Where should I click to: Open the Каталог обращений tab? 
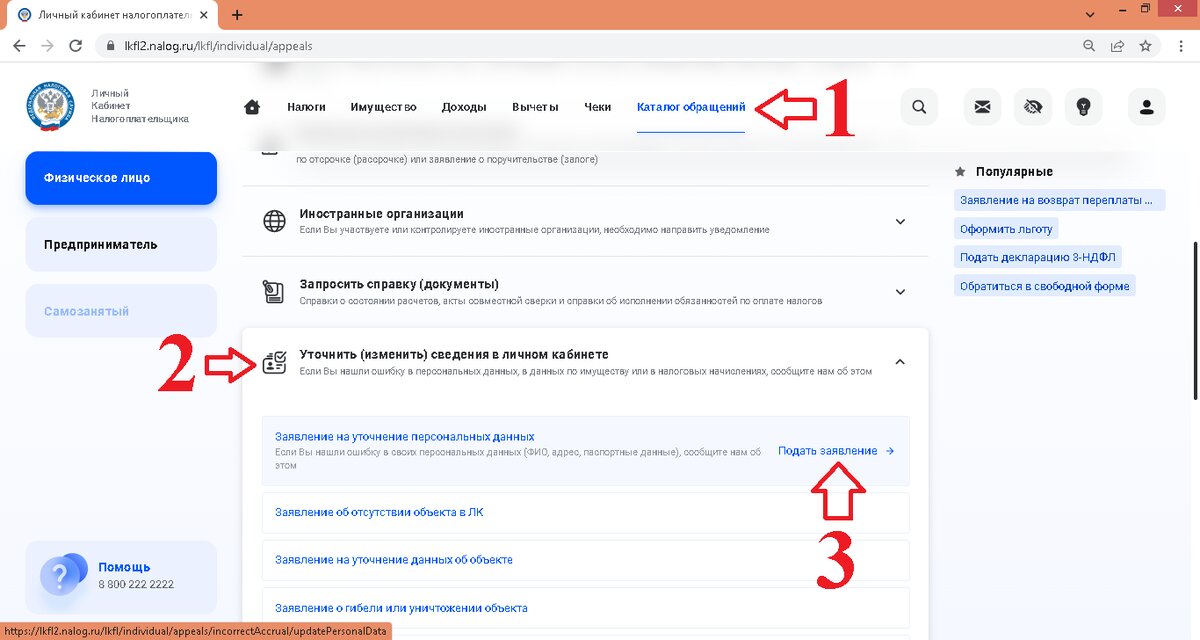coord(690,106)
